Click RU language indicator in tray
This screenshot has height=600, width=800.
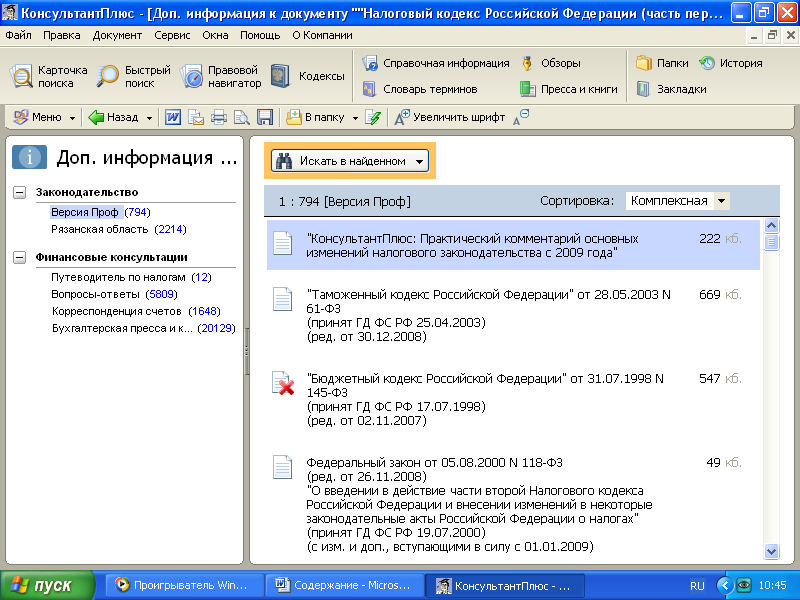click(697, 586)
